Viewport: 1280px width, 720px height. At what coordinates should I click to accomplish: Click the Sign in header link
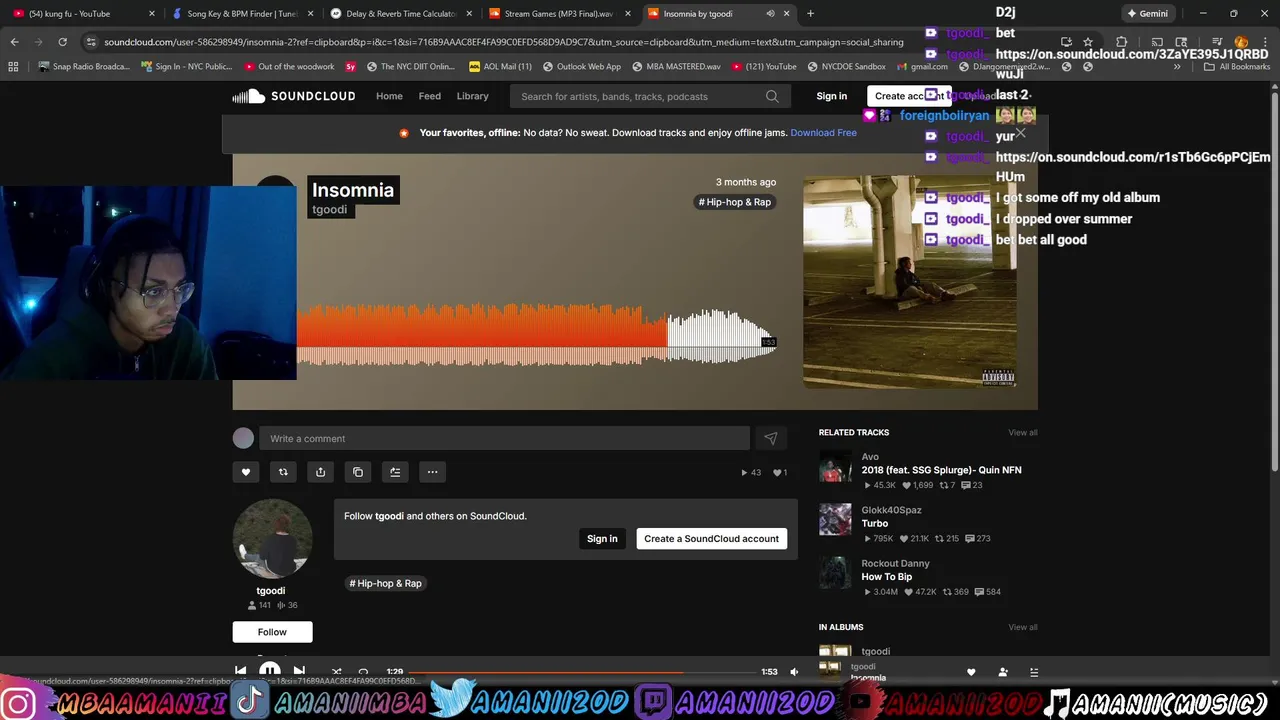[x=831, y=97]
